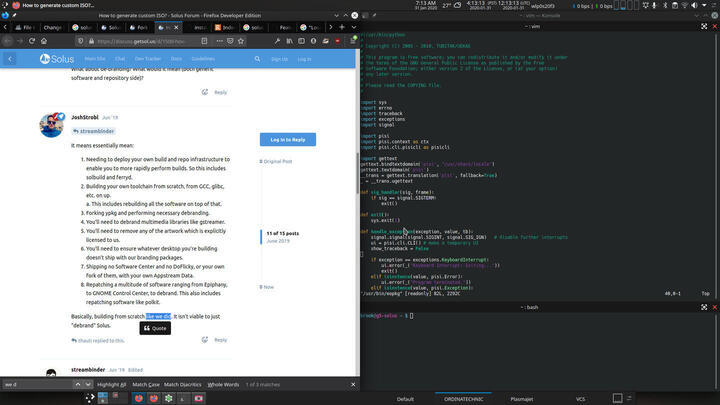Reply to JoshStrobl's post
Viewport: 720px width, 405px height.
coord(221,340)
